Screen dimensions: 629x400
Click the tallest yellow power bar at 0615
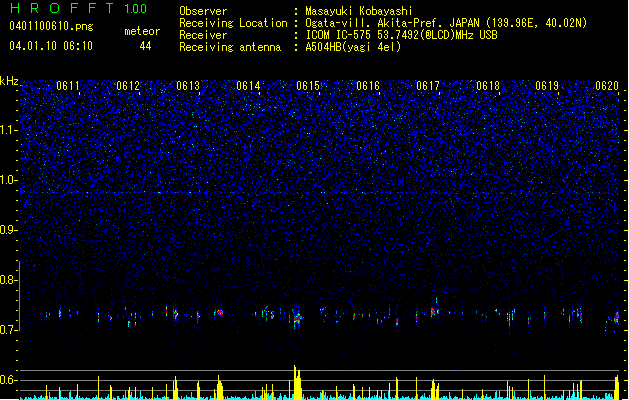coord(297,382)
